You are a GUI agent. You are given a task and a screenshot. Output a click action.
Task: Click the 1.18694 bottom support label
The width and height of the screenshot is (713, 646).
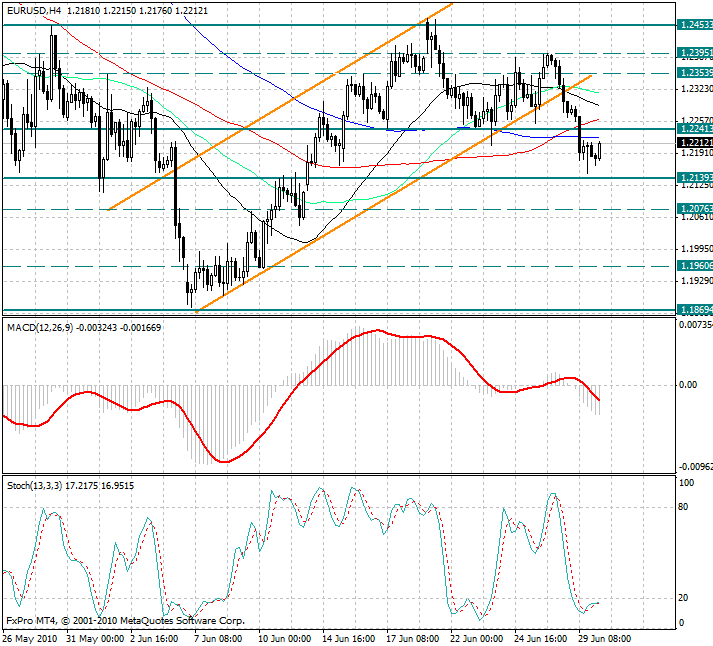click(694, 311)
